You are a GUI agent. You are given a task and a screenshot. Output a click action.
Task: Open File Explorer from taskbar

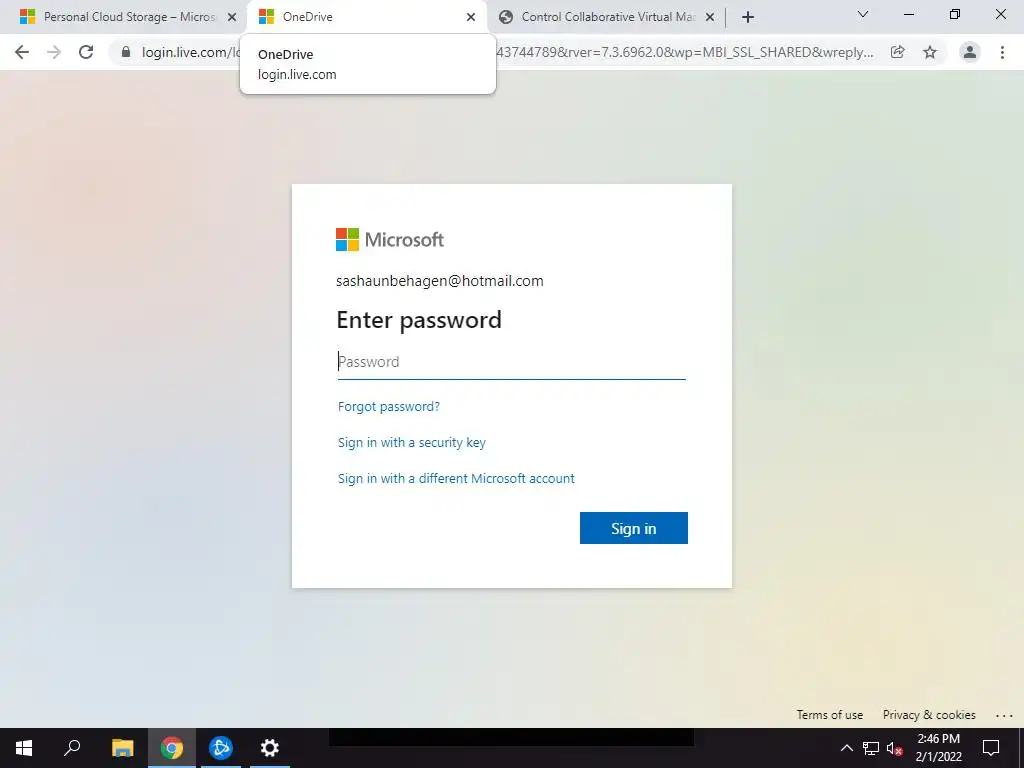(x=122, y=748)
